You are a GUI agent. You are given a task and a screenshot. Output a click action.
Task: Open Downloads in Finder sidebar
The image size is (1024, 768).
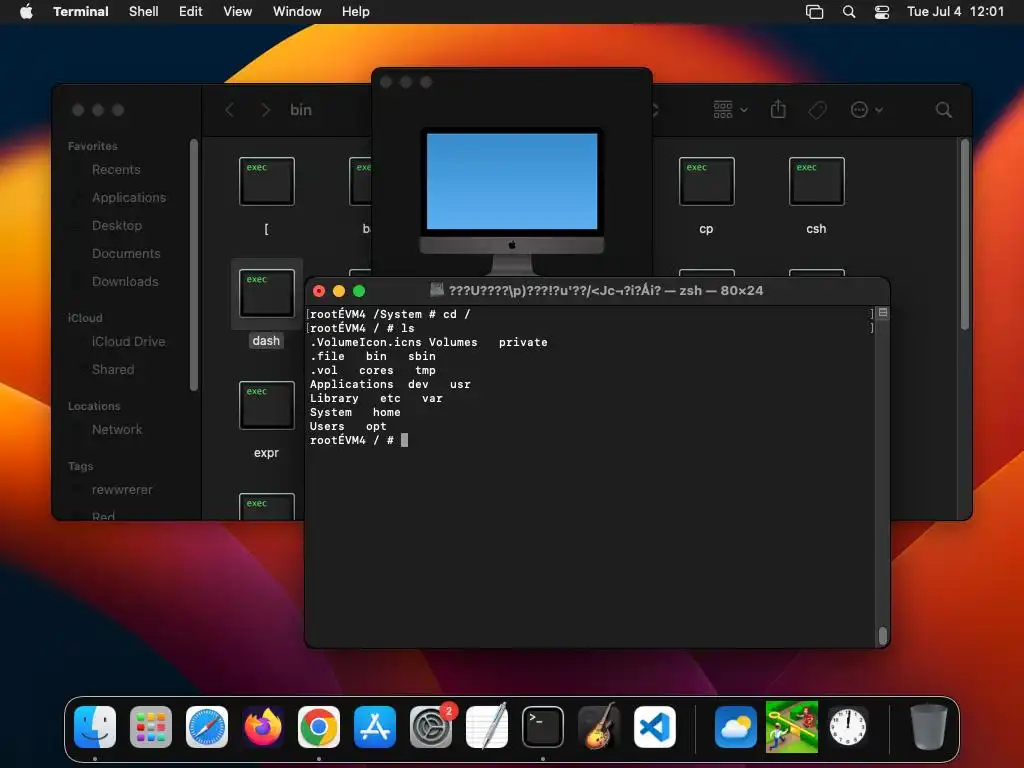[125, 282]
